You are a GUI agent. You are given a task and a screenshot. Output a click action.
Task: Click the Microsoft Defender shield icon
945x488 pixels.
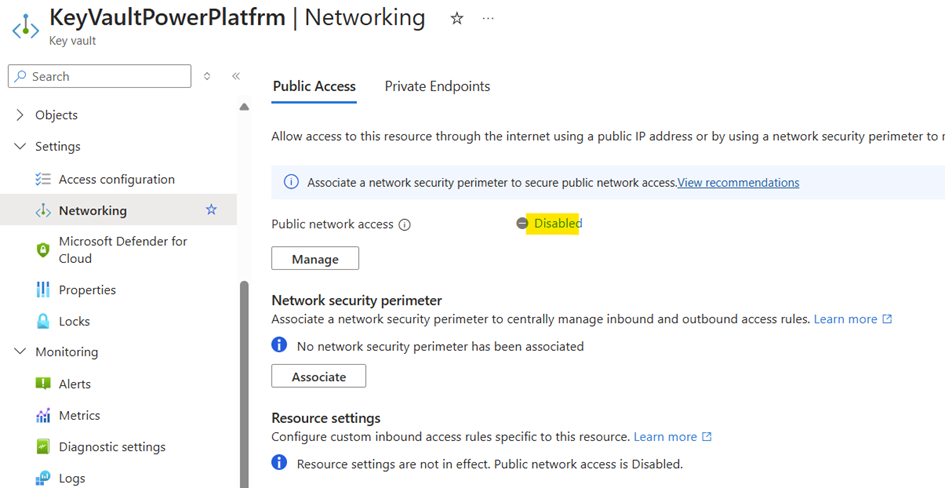click(x=43, y=250)
